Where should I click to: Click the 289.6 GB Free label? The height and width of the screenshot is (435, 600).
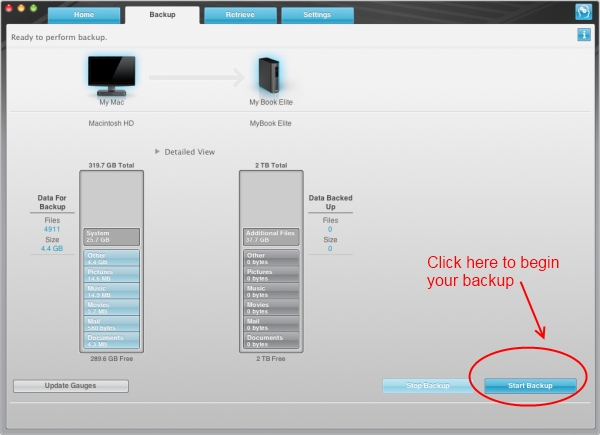(112, 358)
